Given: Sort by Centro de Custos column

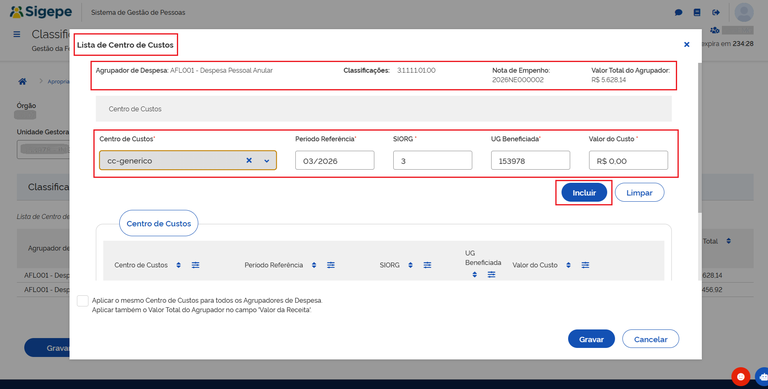Looking at the screenshot, I should [179, 265].
